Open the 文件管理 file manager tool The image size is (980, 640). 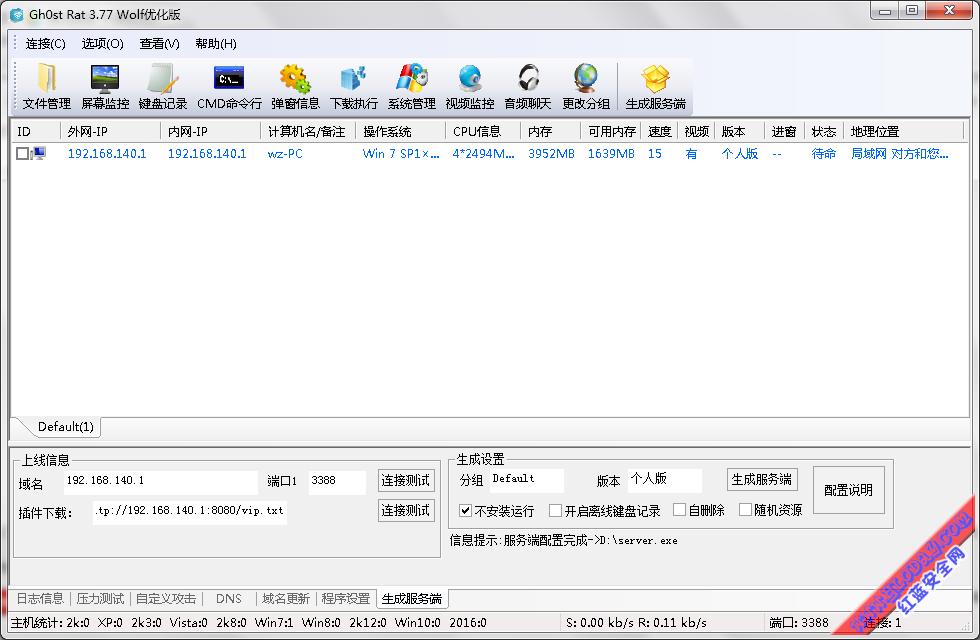[47, 86]
